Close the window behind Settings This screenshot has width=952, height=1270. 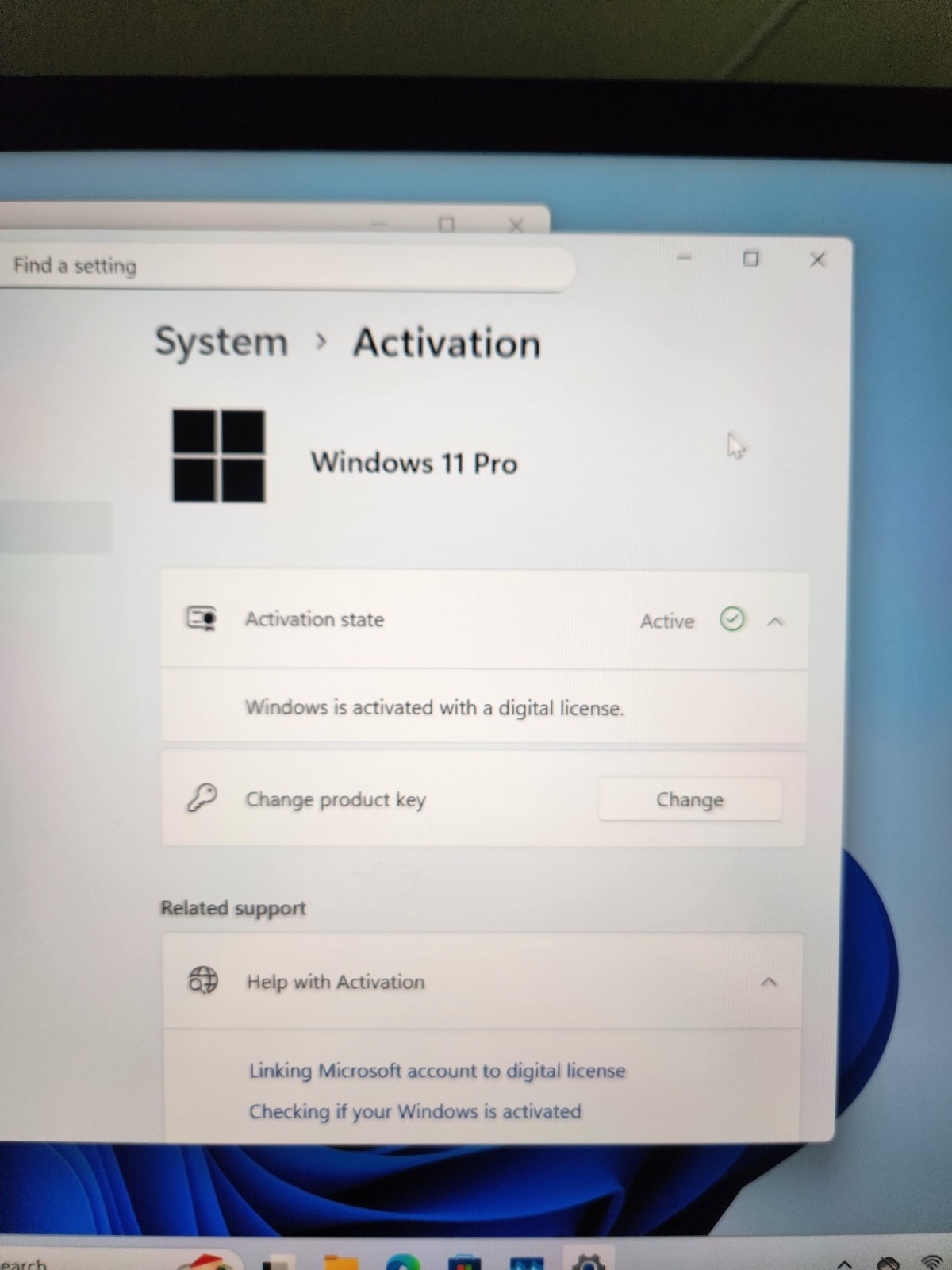[x=516, y=225]
